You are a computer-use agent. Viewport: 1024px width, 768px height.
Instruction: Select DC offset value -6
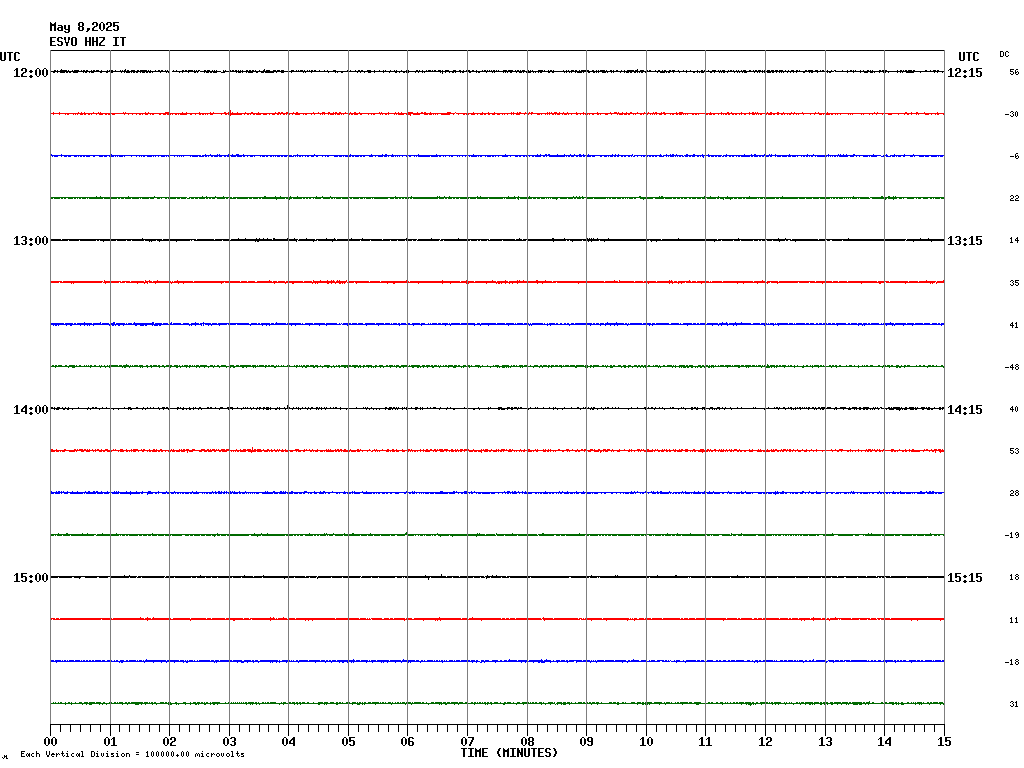coord(1014,157)
